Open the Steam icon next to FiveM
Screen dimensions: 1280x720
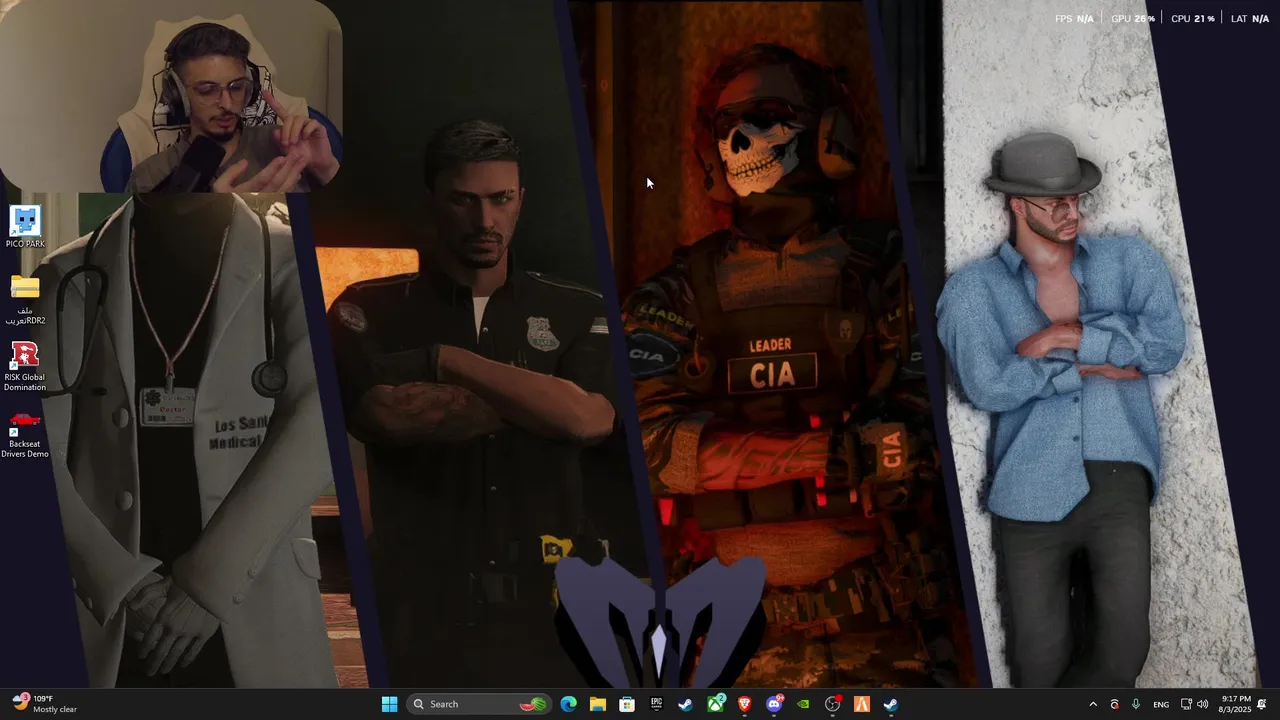(x=891, y=704)
